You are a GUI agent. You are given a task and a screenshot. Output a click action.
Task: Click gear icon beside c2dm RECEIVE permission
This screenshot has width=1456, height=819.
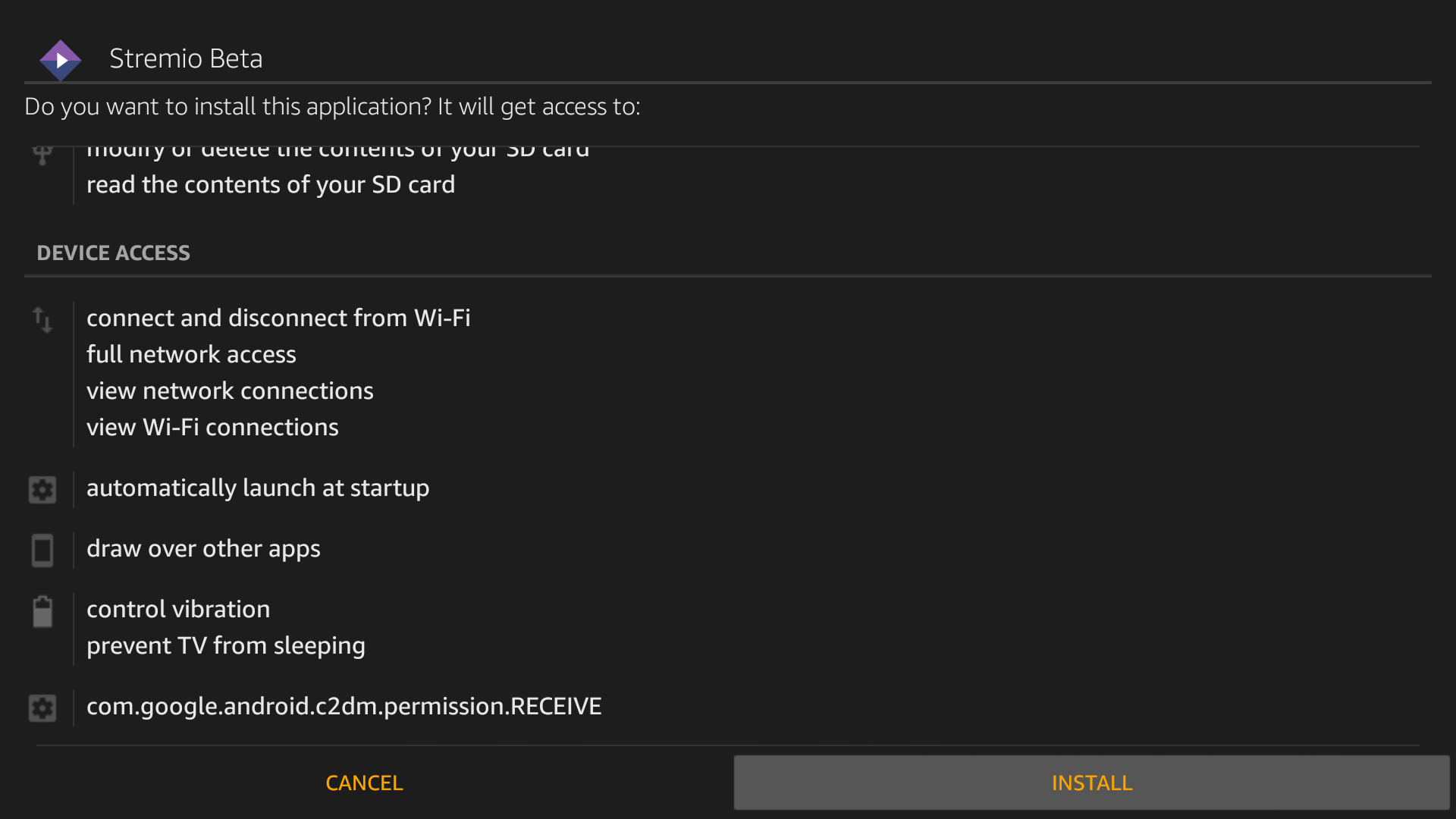pos(42,708)
